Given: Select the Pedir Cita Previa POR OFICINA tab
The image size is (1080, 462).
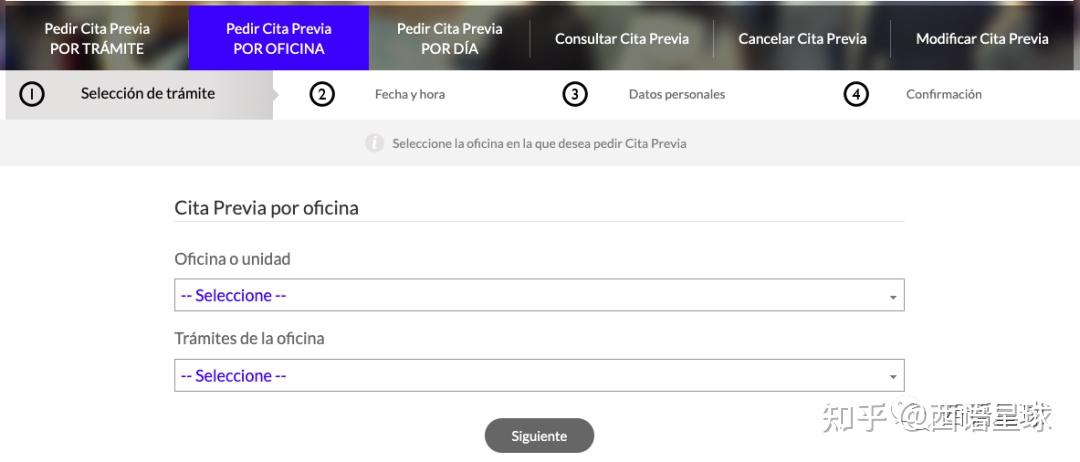Looking at the screenshot, I should coord(279,39).
